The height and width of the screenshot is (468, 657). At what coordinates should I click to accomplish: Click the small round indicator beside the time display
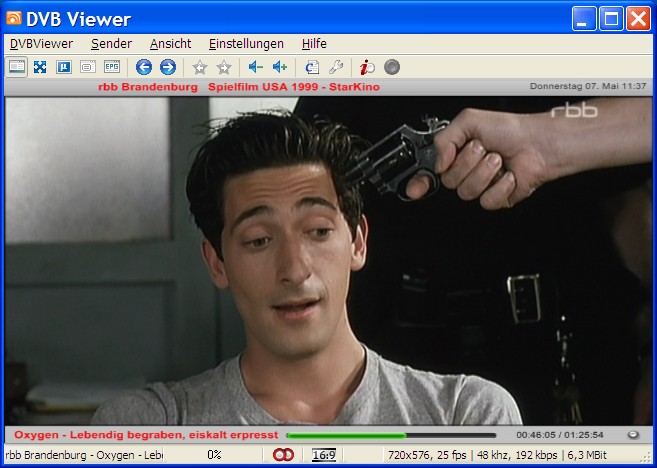634,435
